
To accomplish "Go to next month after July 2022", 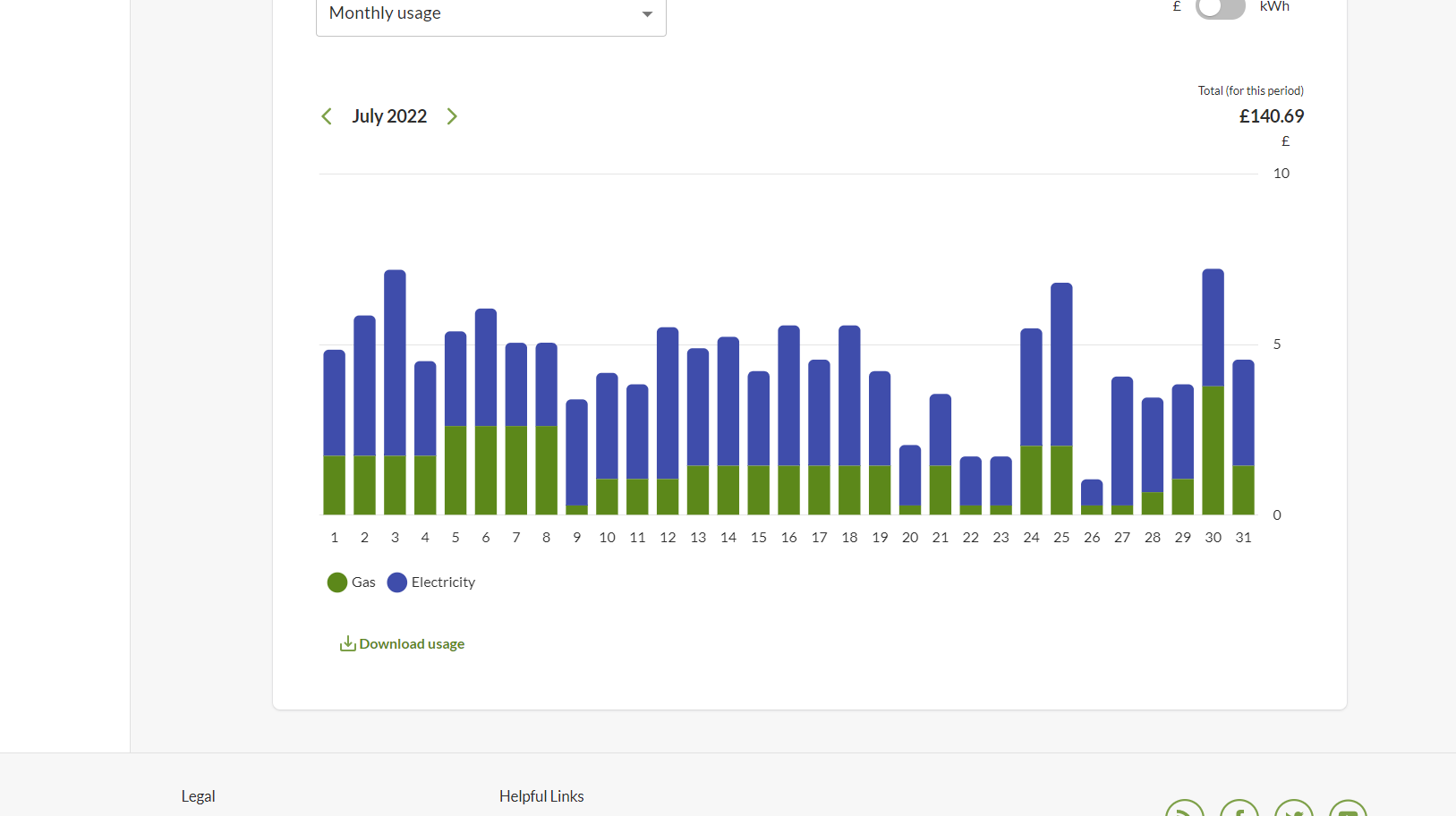I will point(452,116).
